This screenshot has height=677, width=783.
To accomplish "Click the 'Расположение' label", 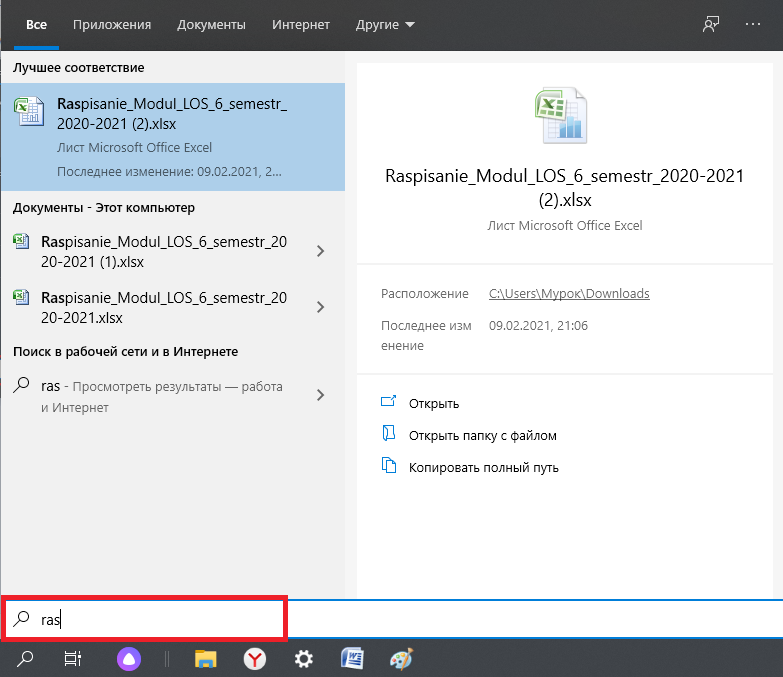I will pos(424,294).
